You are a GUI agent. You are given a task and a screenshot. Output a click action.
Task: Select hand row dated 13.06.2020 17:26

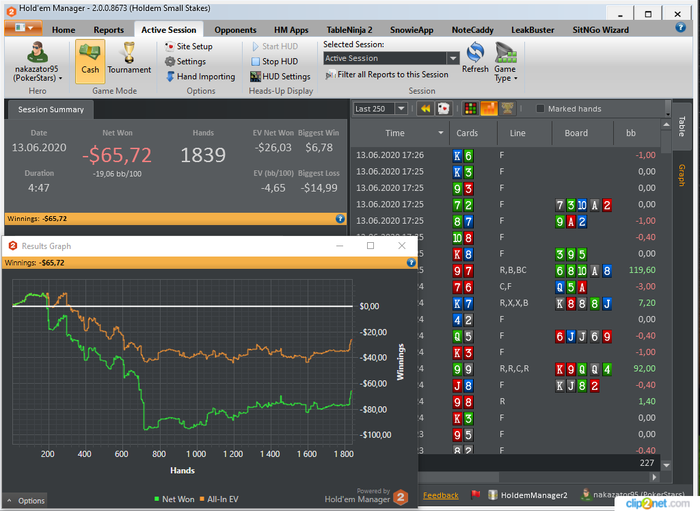[x=506, y=155]
